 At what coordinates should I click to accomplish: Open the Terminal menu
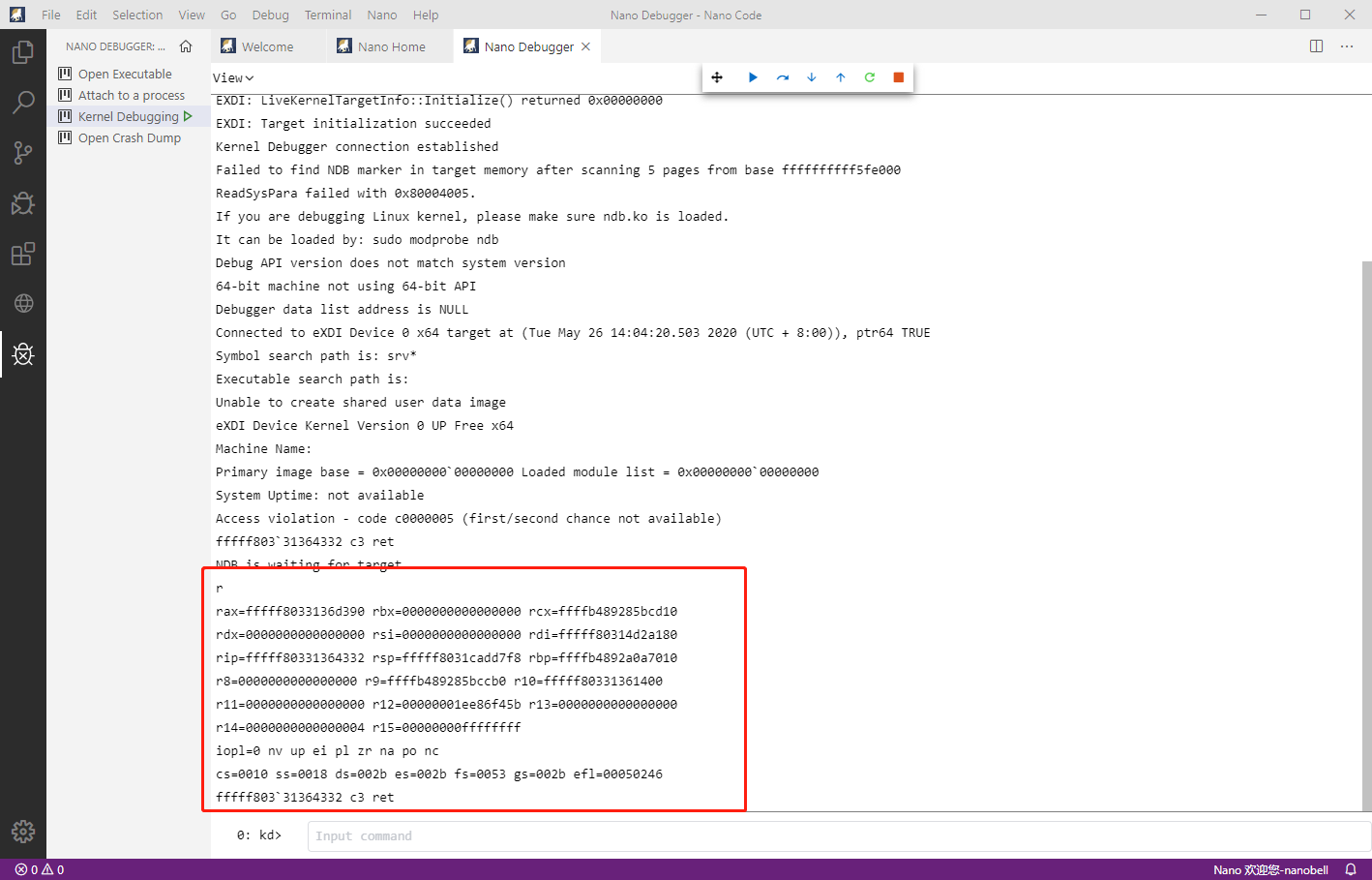(328, 15)
